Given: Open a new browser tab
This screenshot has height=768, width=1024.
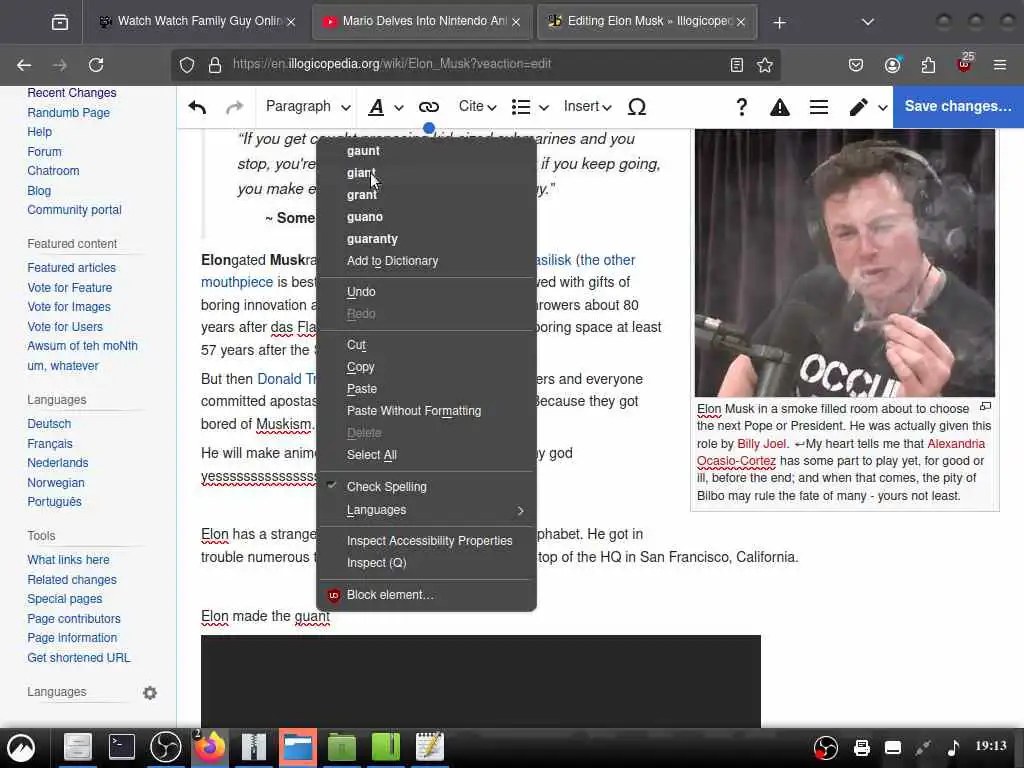Looking at the screenshot, I should tap(779, 22).
